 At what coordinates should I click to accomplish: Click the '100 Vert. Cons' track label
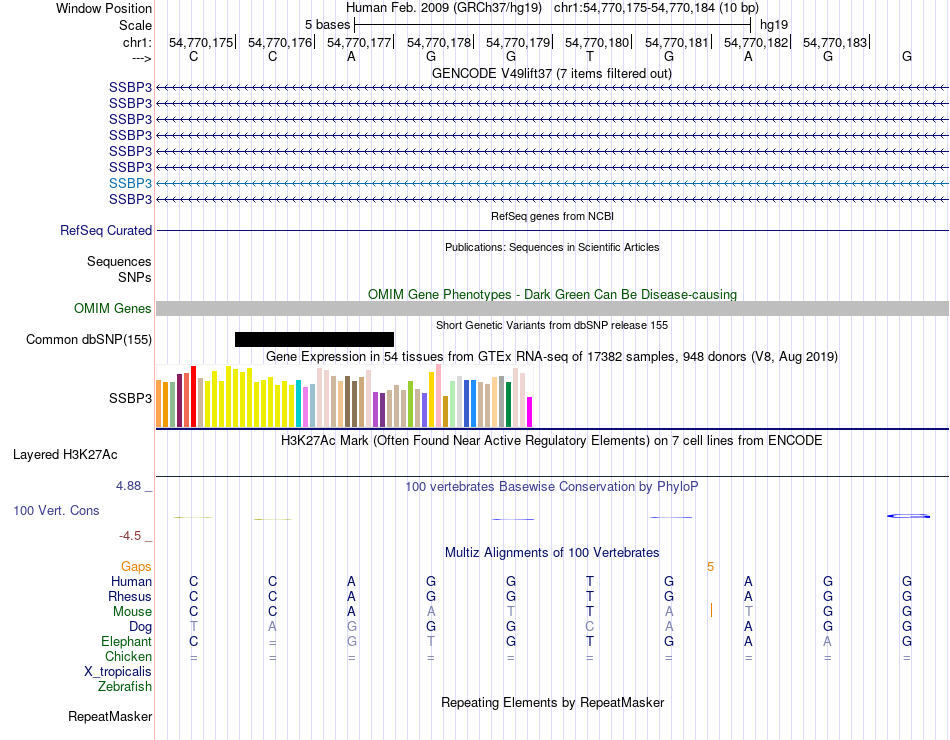click(56, 510)
